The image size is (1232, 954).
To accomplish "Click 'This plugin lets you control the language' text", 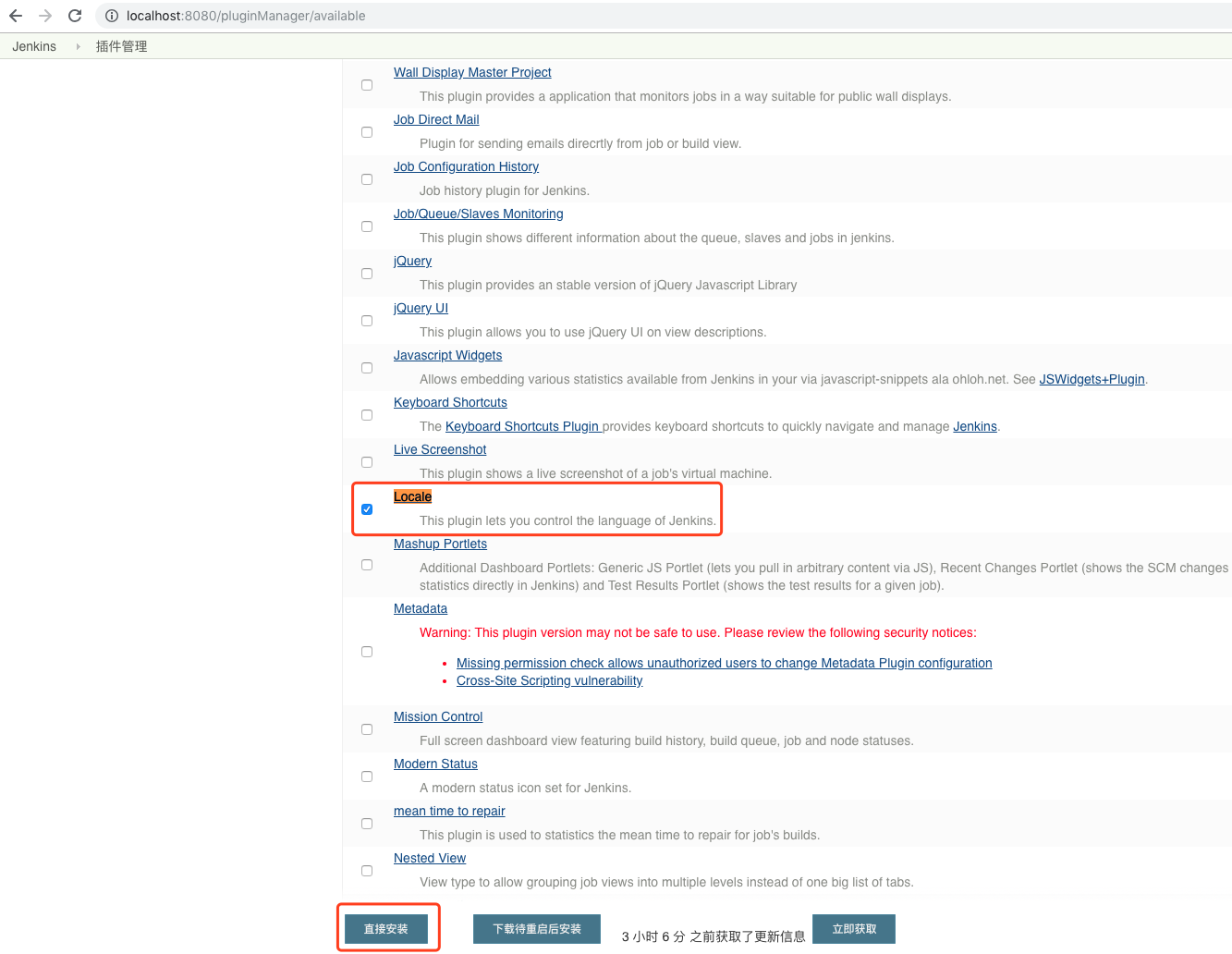I will (567, 520).
